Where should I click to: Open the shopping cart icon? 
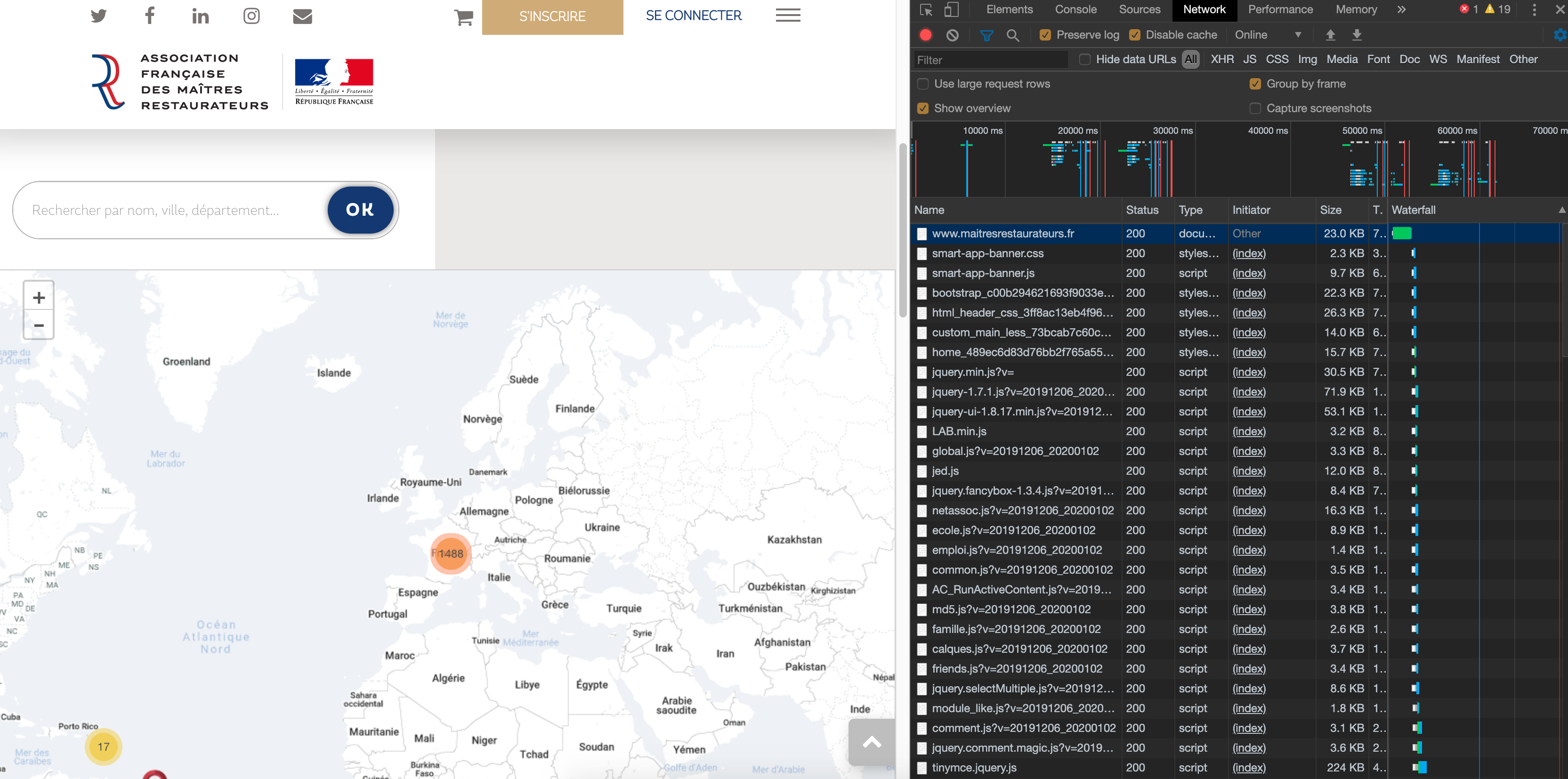click(463, 16)
